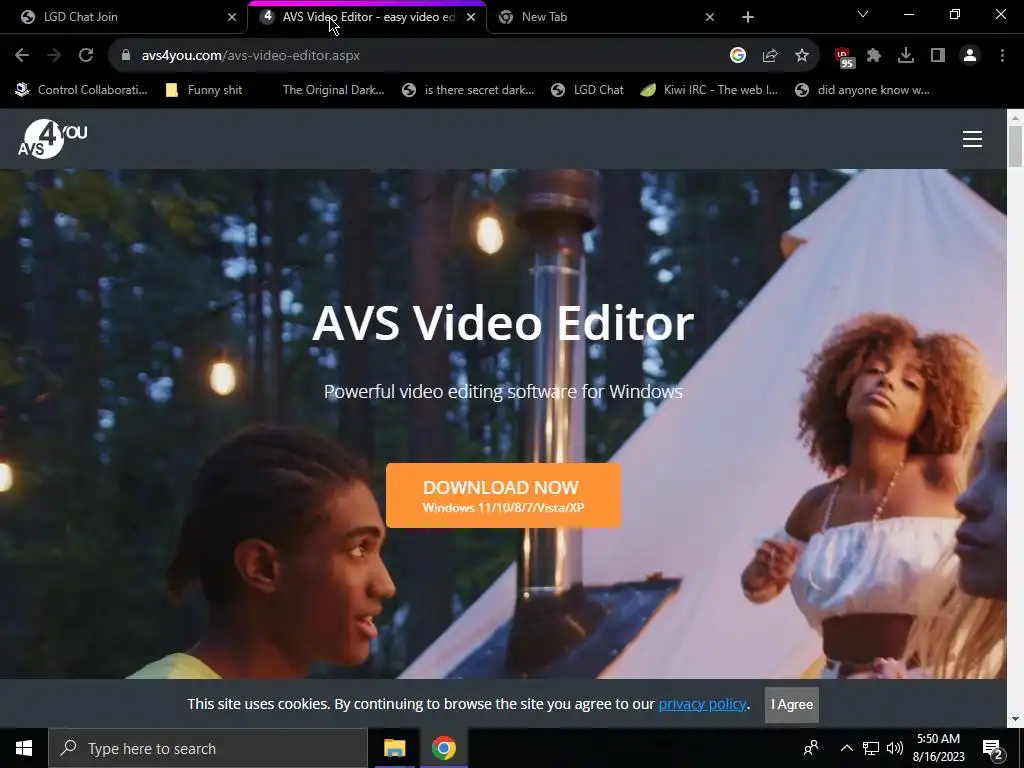The width and height of the screenshot is (1024, 768).
Task: Open Control Collaborati... bookmark
Action: click(82, 90)
